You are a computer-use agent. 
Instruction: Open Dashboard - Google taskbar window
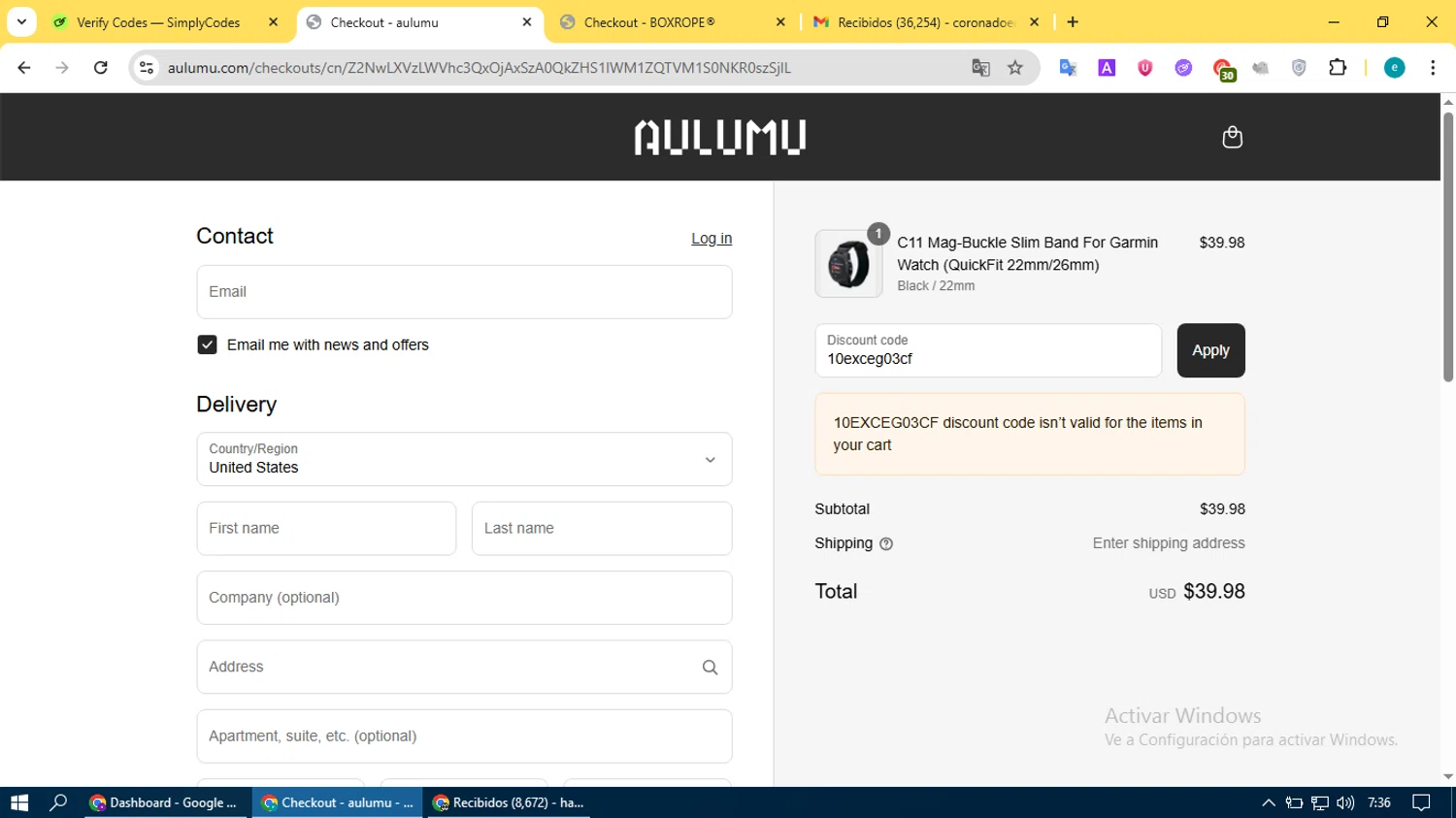pos(167,802)
